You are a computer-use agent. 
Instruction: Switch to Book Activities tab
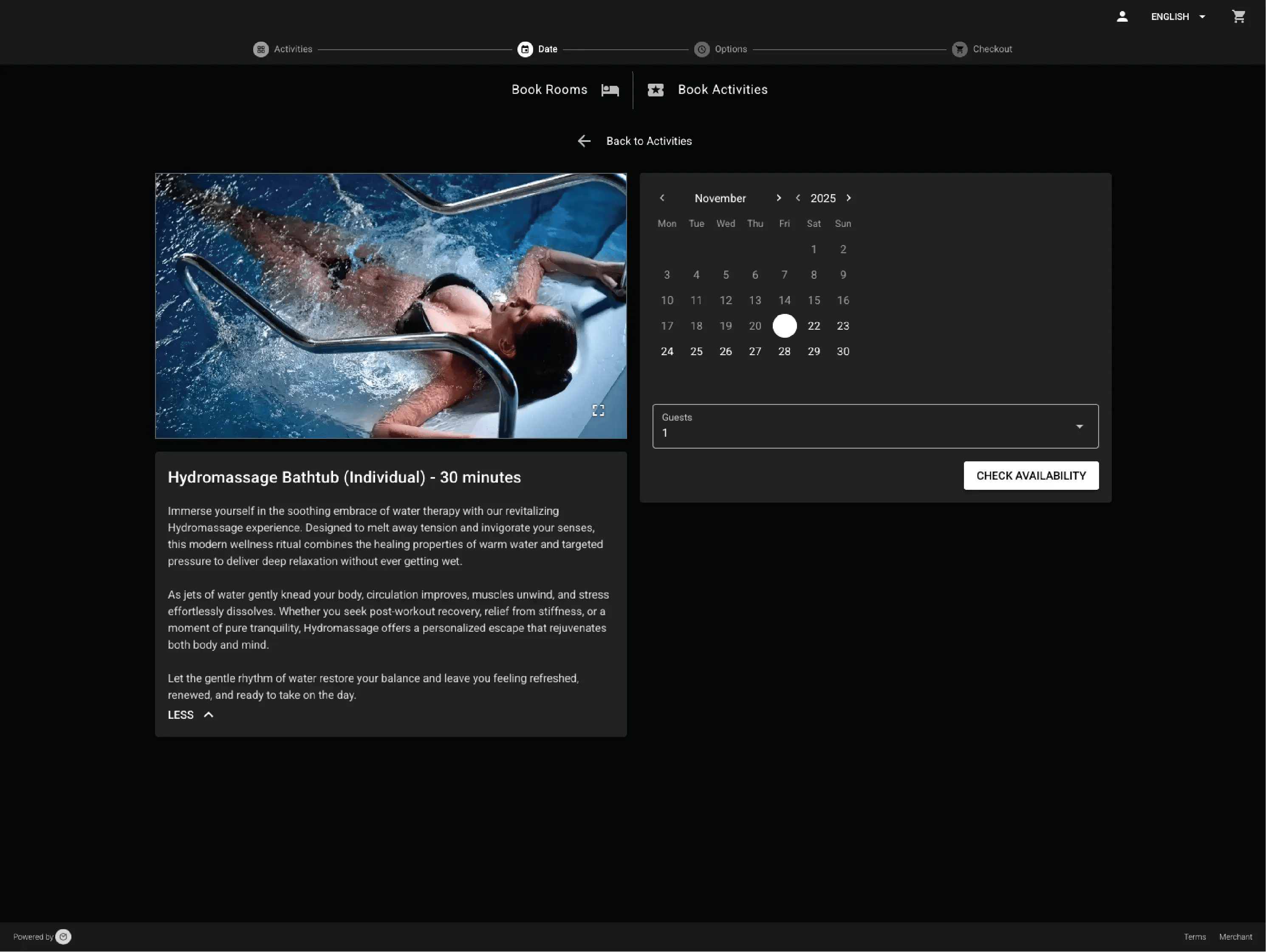(x=708, y=90)
